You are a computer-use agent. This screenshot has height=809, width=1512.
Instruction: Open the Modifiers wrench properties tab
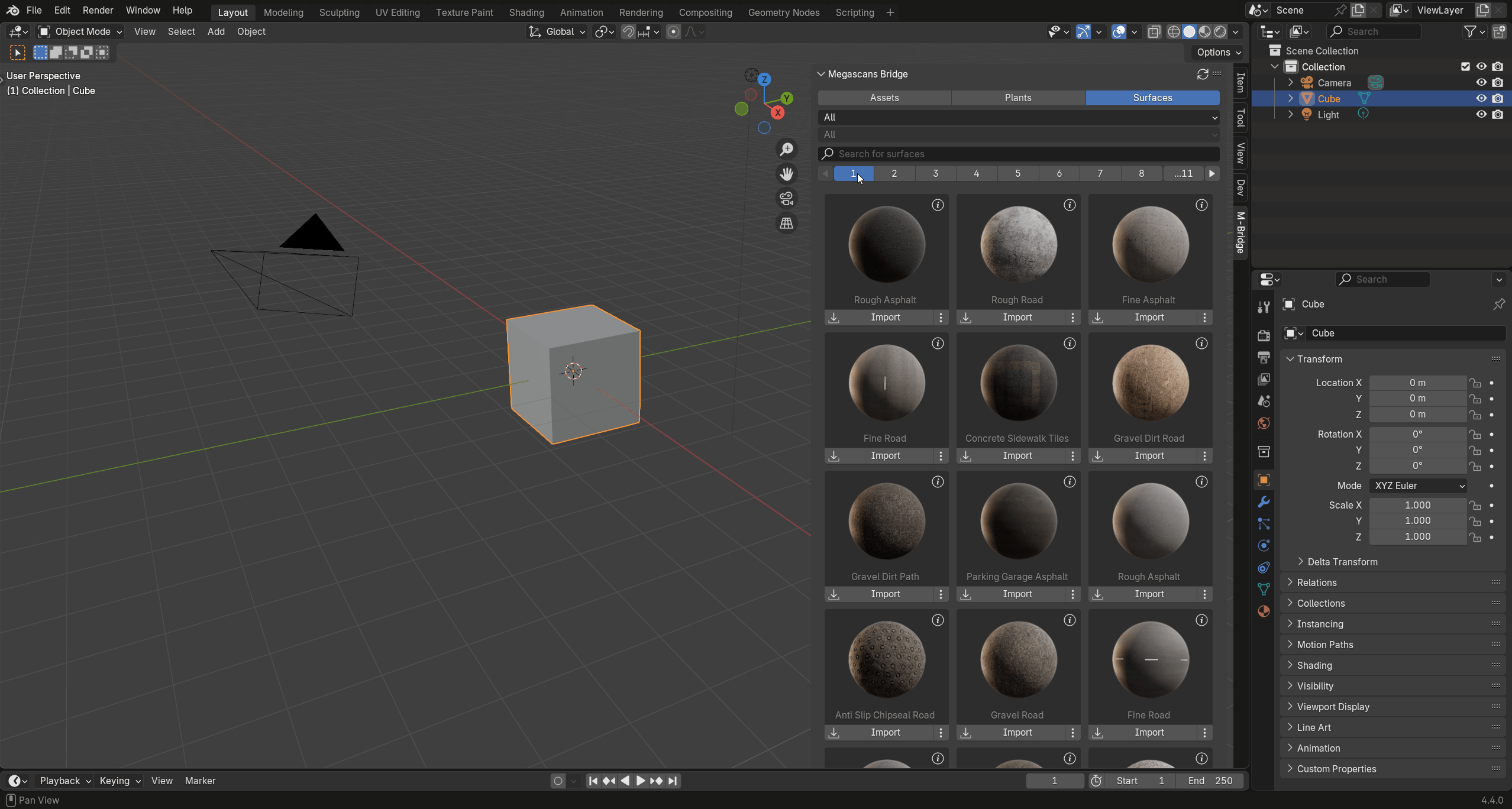[1264, 502]
